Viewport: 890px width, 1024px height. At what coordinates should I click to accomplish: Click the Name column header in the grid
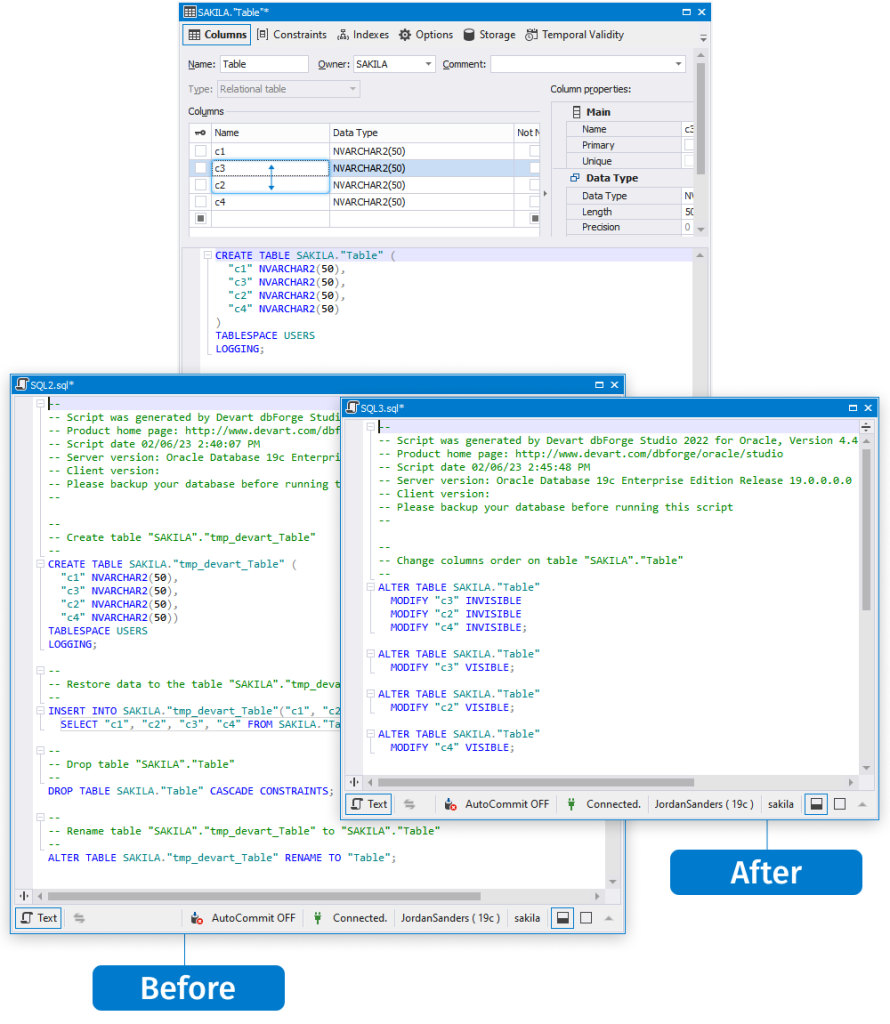(x=270, y=133)
